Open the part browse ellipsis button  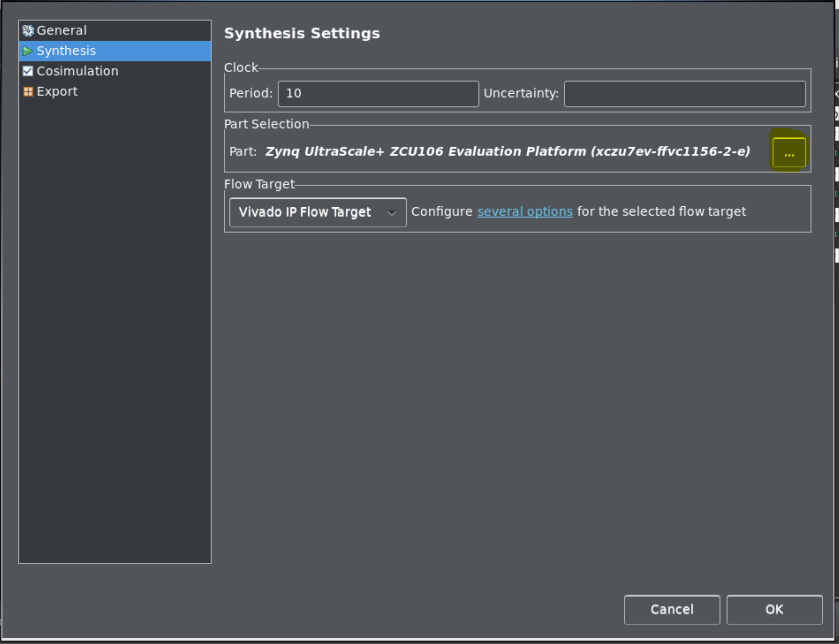(x=789, y=153)
